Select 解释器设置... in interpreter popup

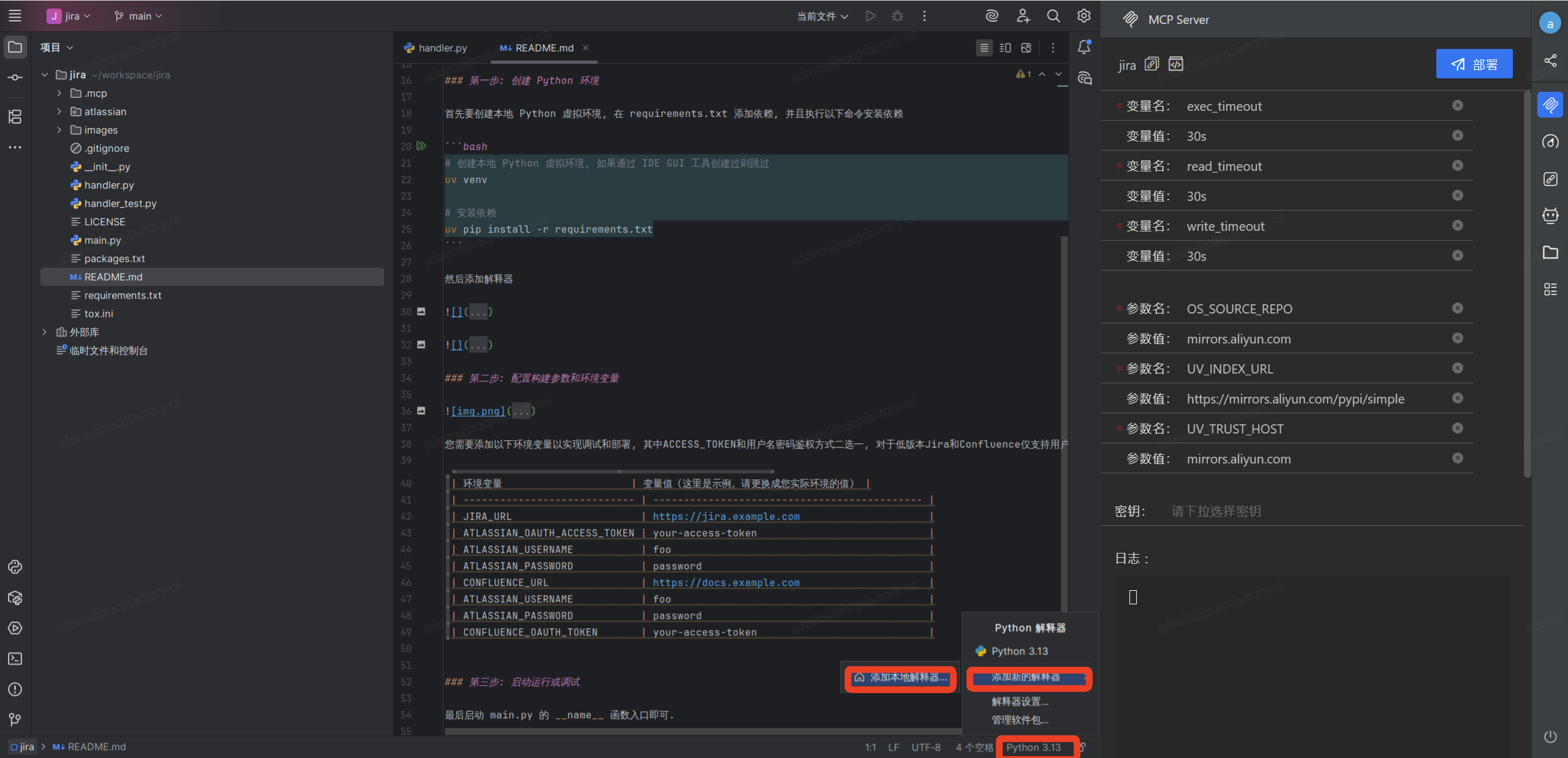1020,702
